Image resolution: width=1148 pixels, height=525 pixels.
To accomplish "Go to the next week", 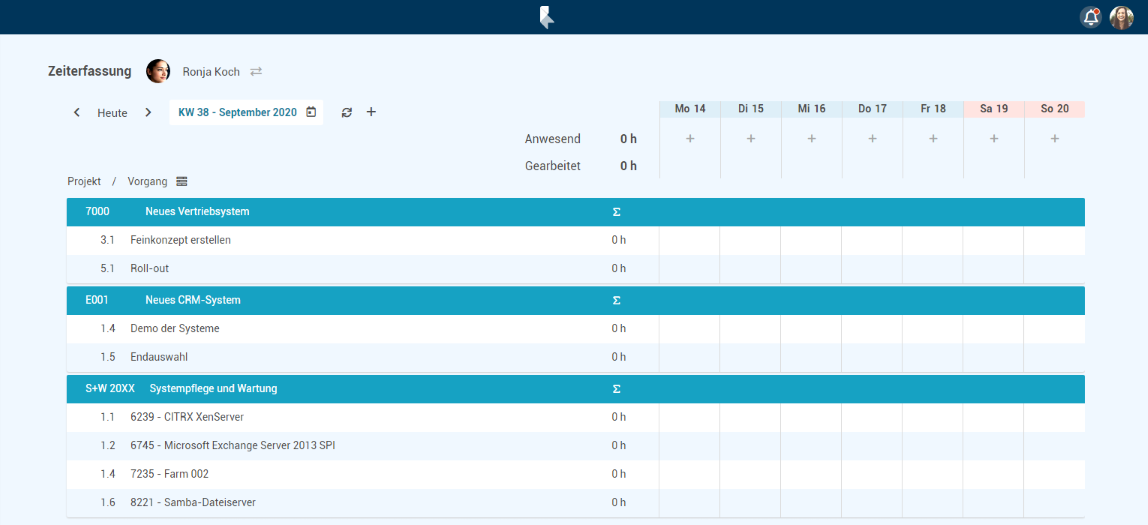I will click(x=148, y=113).
